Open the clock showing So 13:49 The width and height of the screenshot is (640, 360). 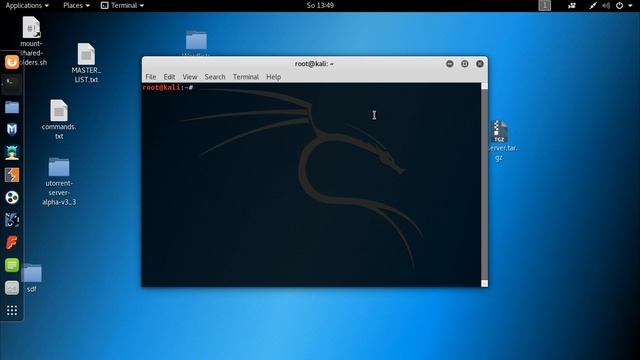[x=320, y=5]
